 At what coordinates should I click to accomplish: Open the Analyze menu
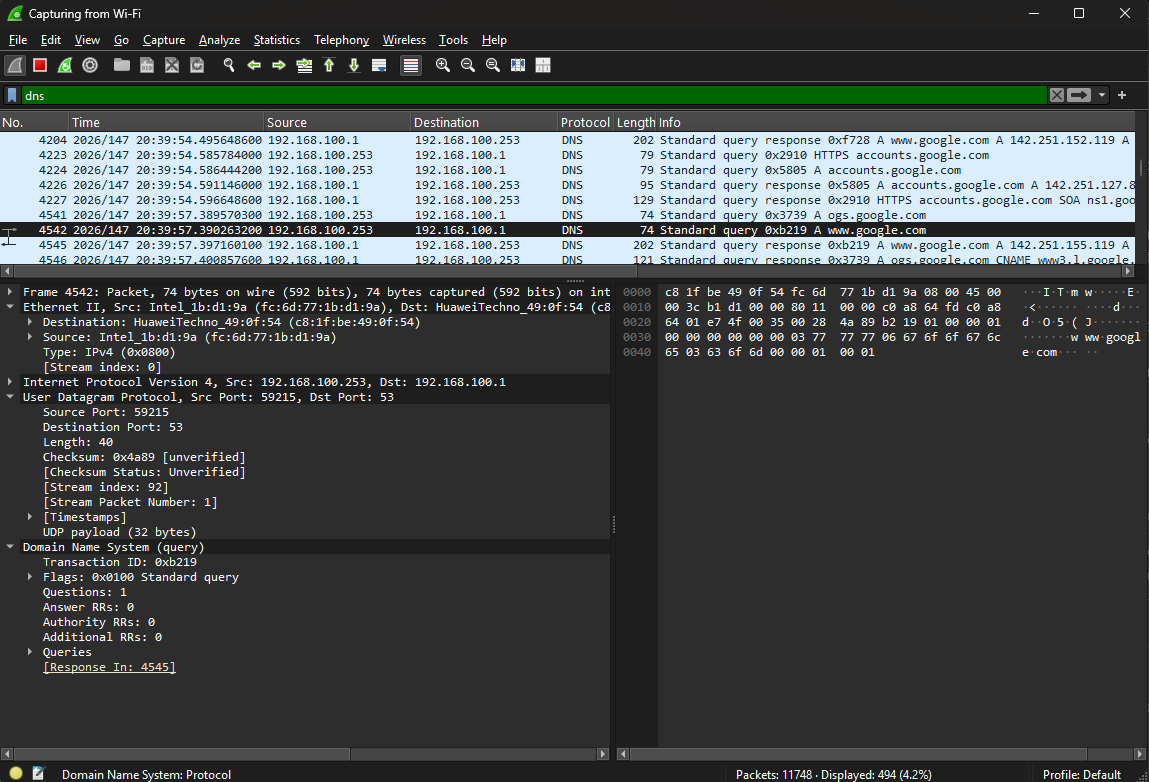point(219,40)
